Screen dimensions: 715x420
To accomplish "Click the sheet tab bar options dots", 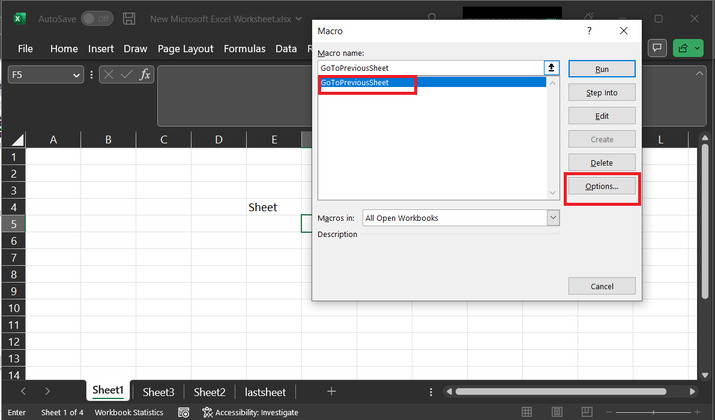I will [431, 392].
